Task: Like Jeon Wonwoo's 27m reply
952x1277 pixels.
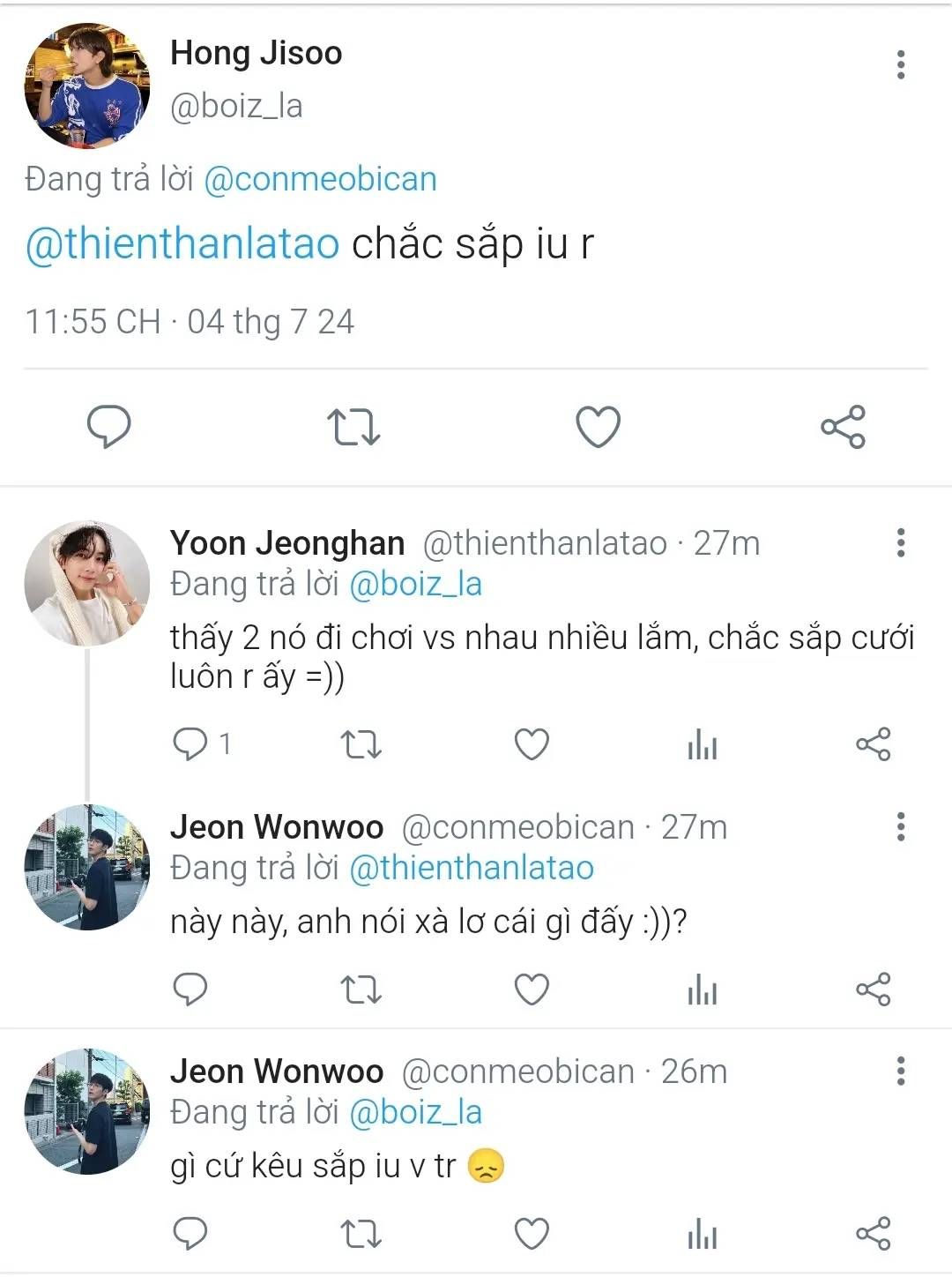Action: [532, 989]
